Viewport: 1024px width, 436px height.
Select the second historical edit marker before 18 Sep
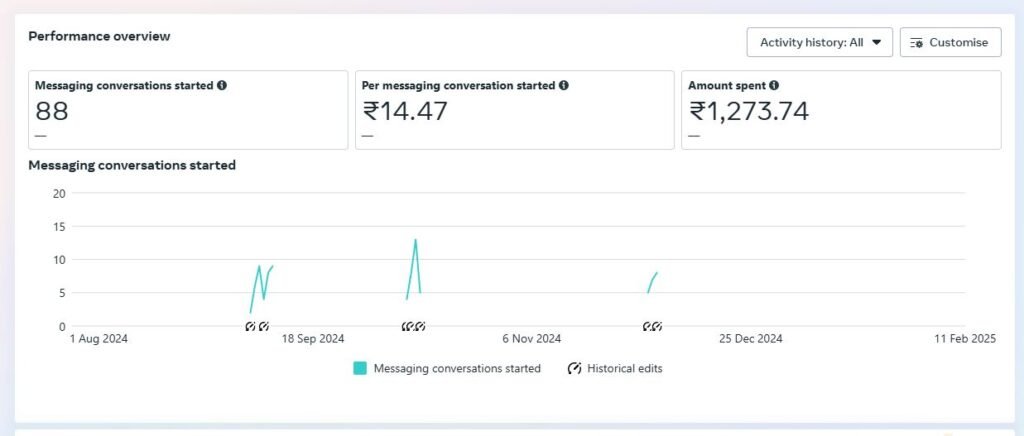[264, 326]
